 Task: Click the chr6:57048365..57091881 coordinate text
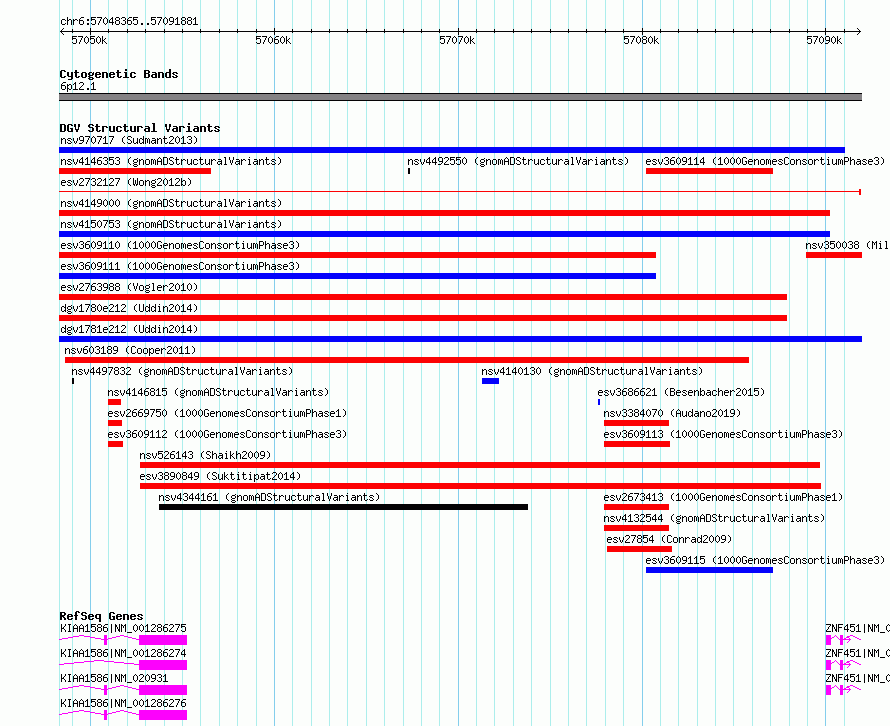click(129, 22)
